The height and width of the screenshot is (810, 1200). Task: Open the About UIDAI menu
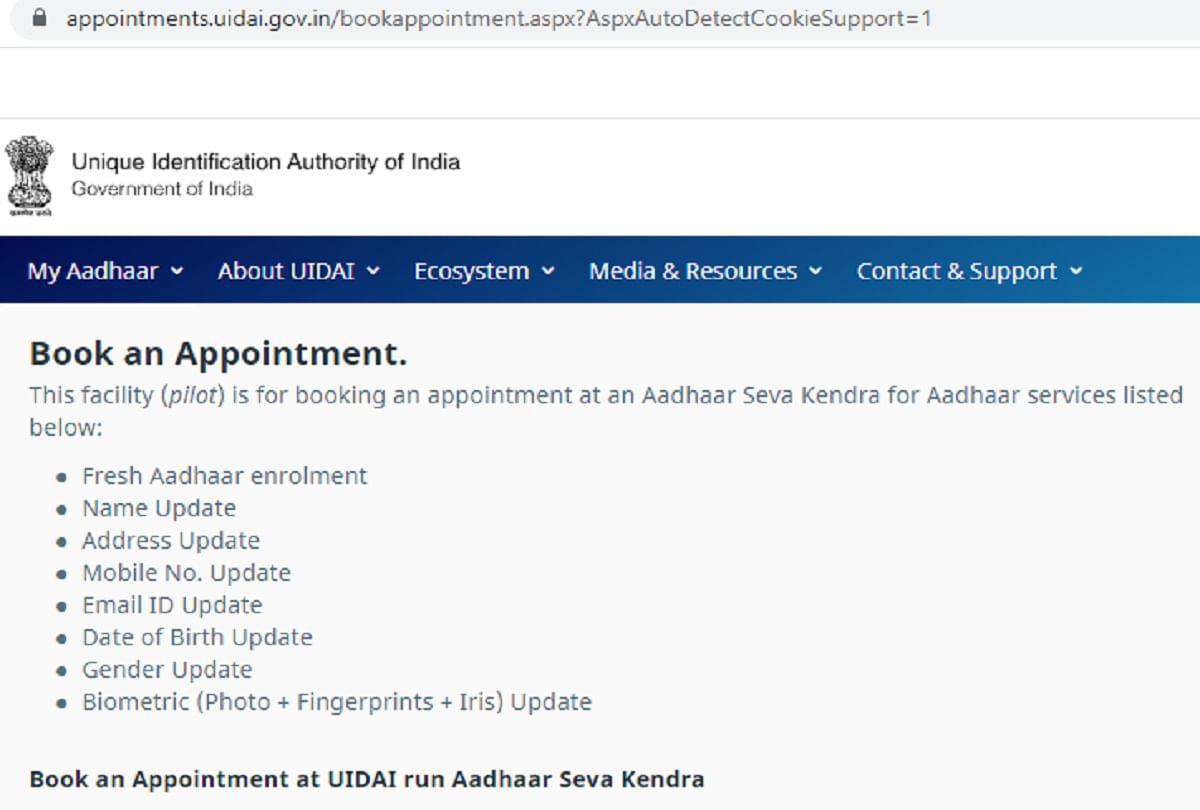tap(288, 270)
